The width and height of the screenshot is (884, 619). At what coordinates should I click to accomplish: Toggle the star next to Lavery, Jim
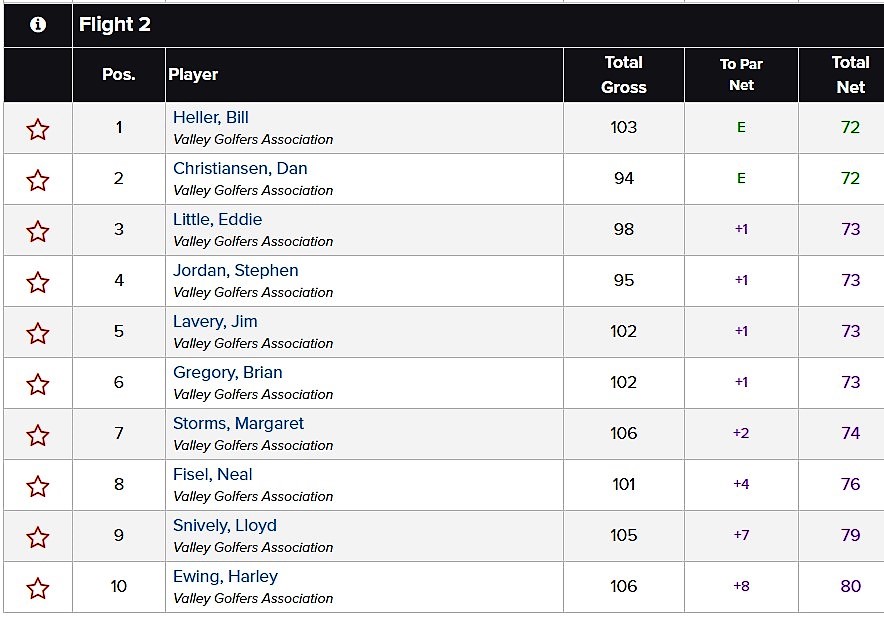tap(38, 333)
